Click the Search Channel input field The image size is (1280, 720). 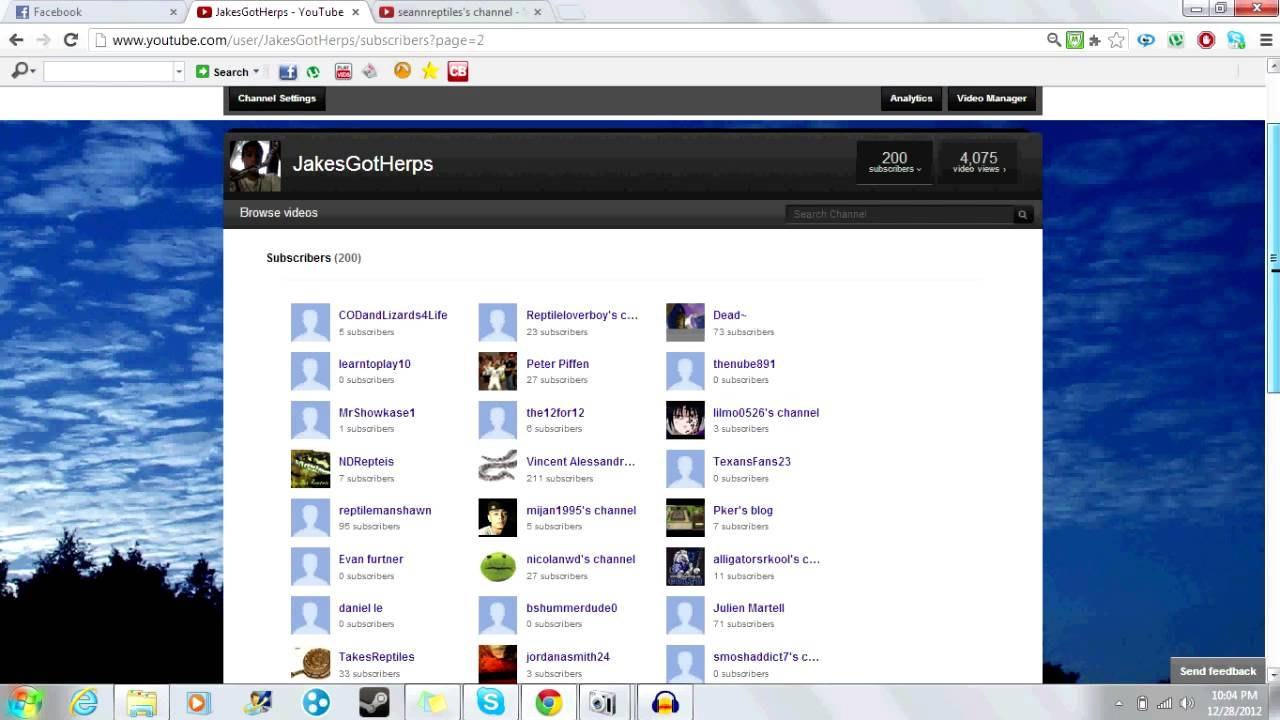pos(900,214)
